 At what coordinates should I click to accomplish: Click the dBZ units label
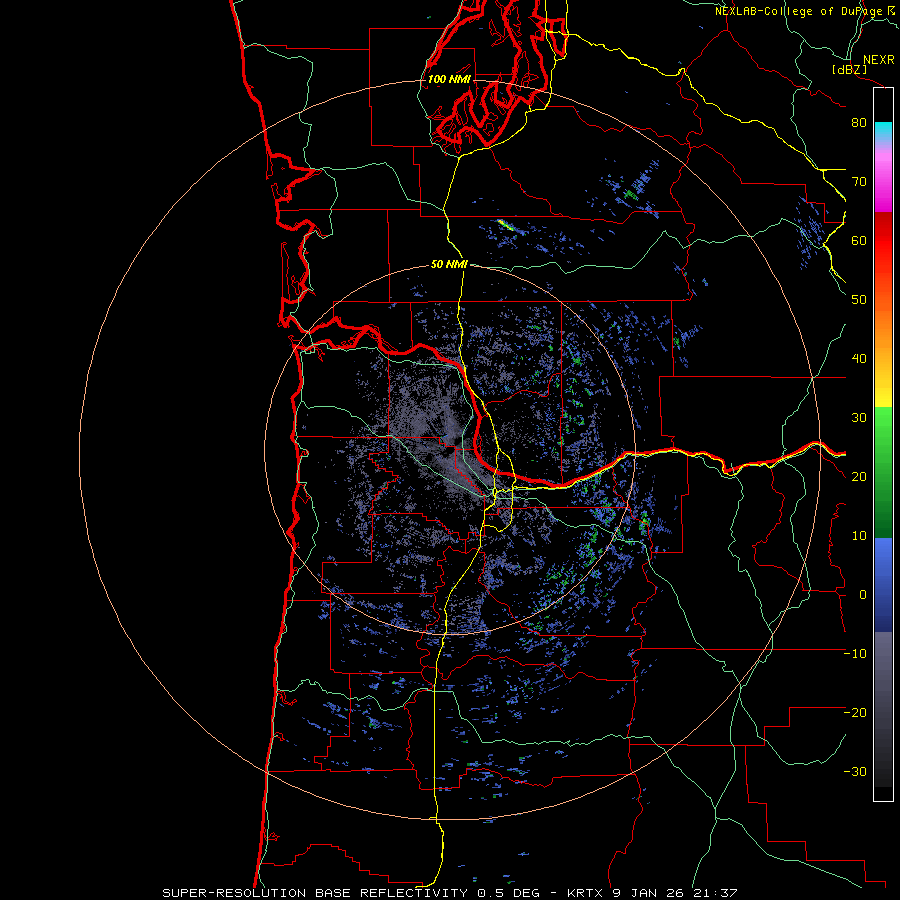[849, 70]
